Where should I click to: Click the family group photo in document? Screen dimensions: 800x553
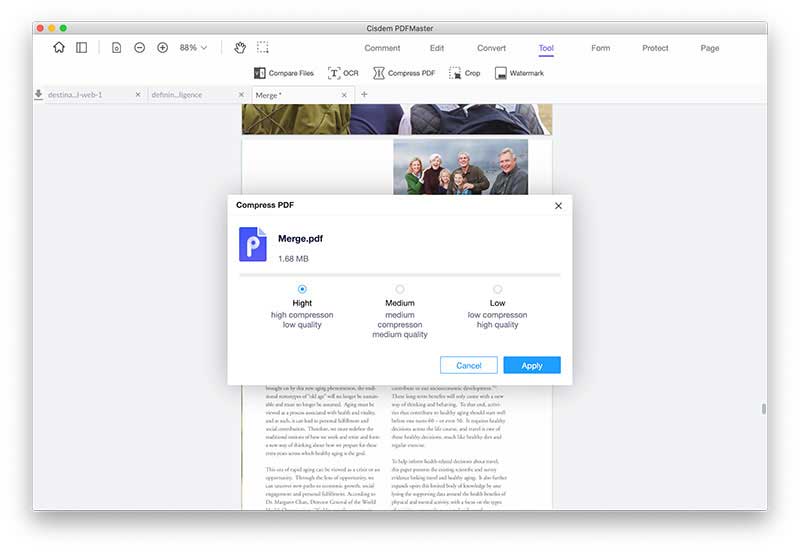460,167
